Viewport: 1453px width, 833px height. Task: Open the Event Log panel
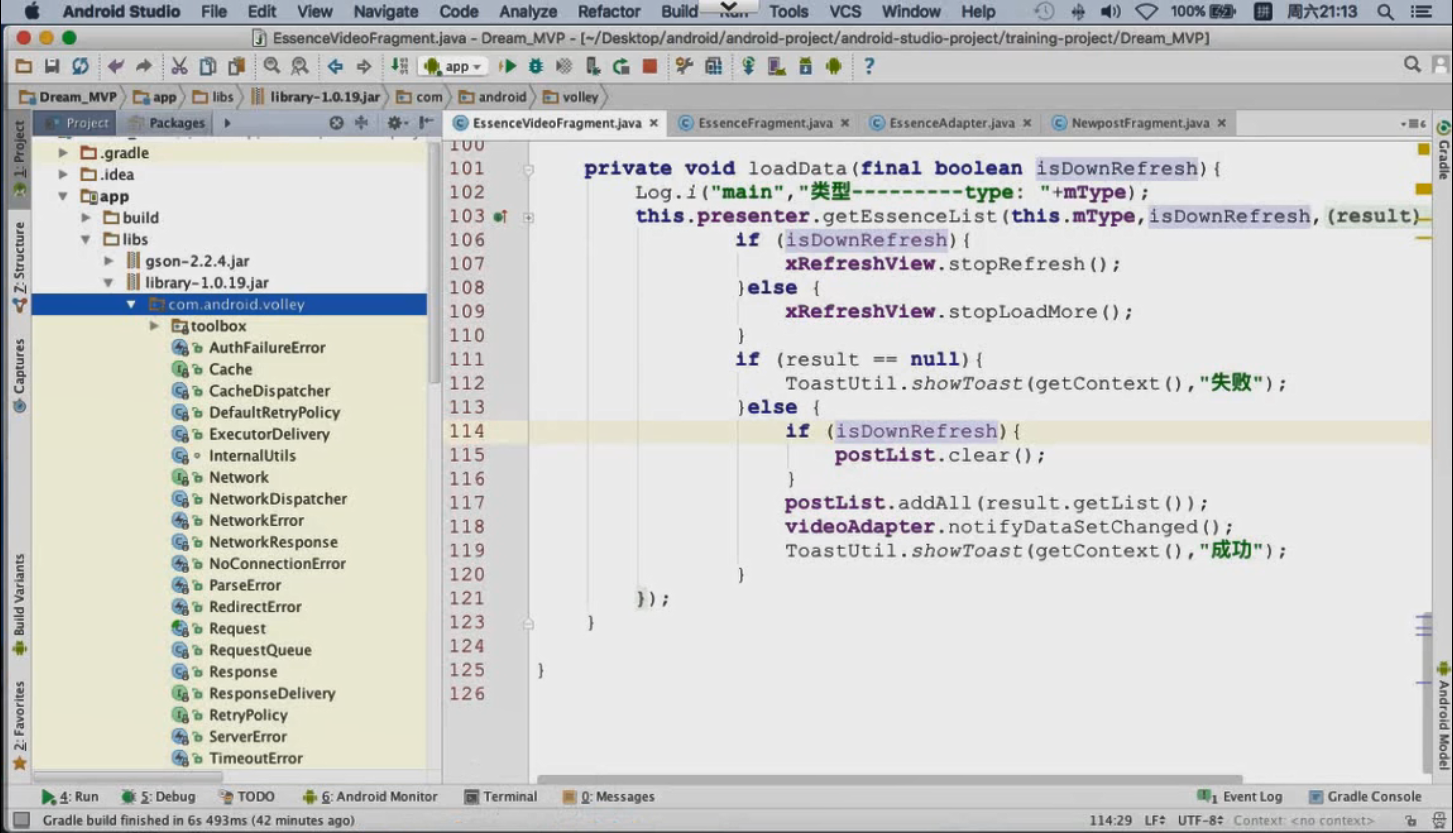click(x=1240, y=797)
